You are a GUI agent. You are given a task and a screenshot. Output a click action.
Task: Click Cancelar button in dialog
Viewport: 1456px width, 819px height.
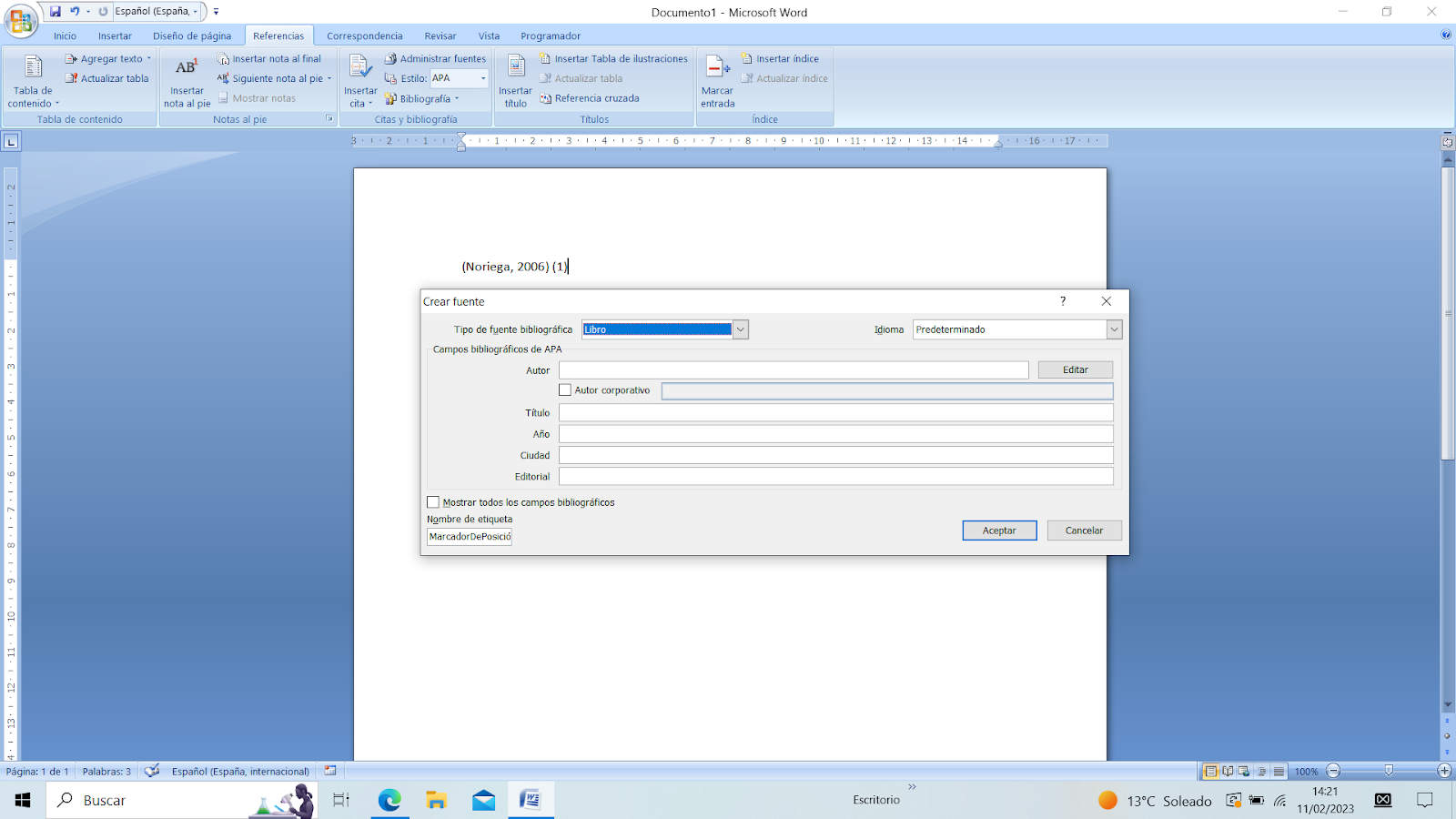tap(1084, 531)
